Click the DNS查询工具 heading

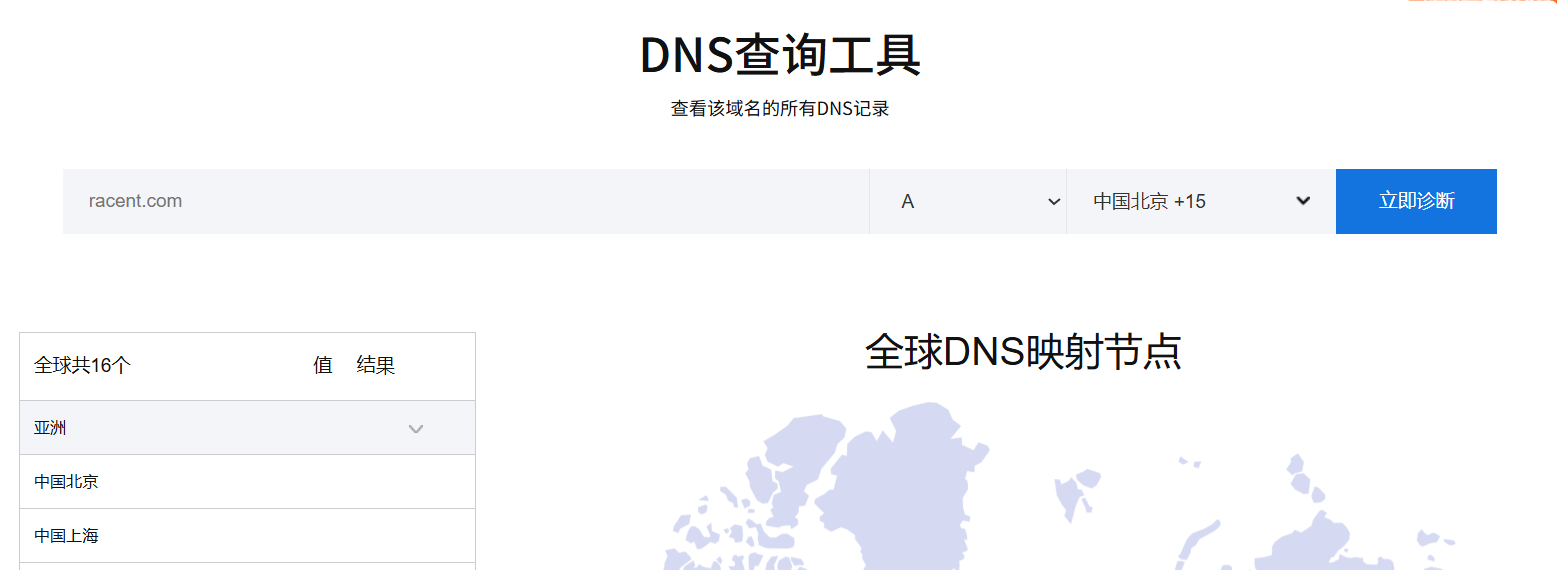pos(780,55)
